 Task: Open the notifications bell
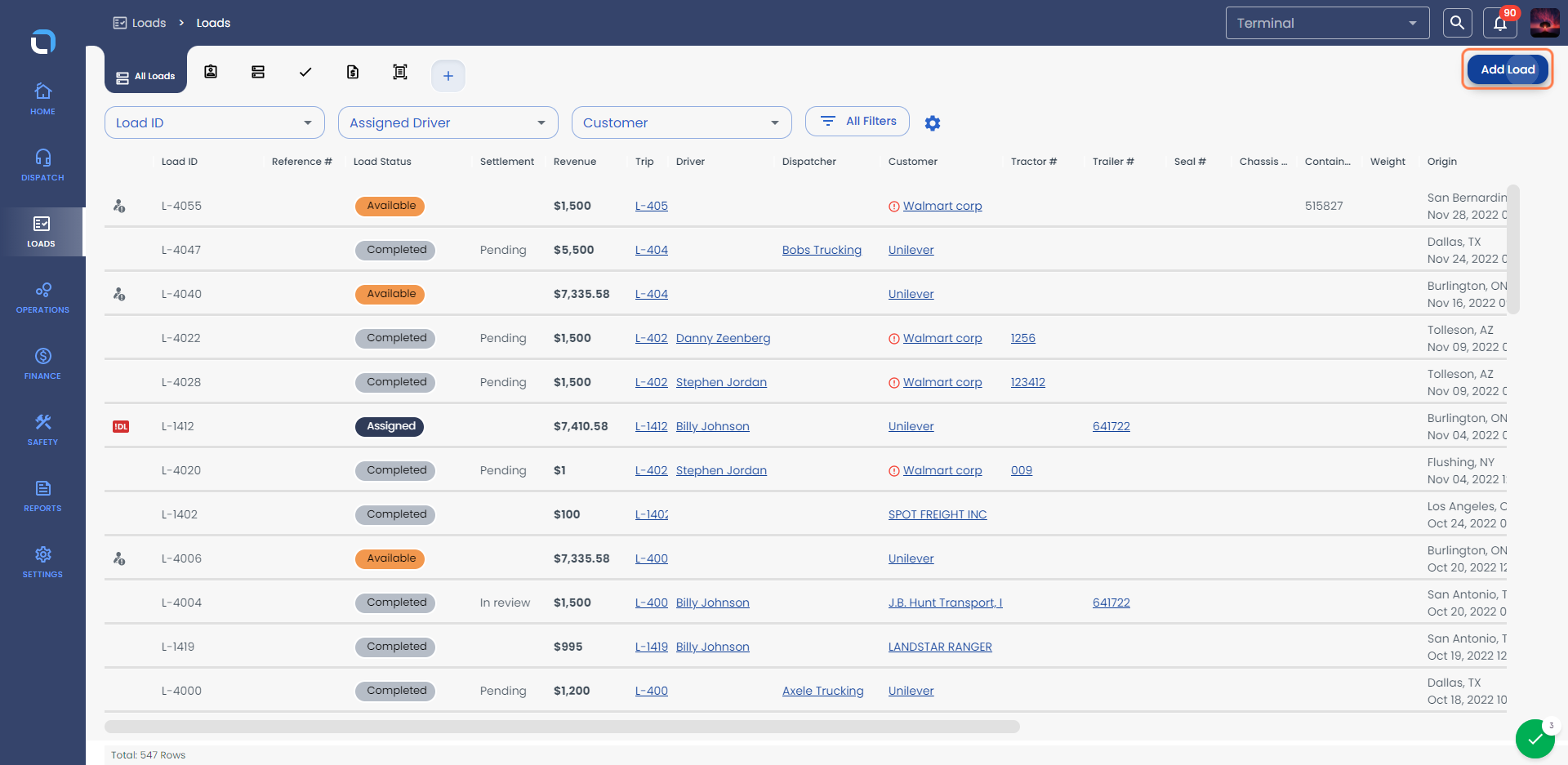(1501, 23)
